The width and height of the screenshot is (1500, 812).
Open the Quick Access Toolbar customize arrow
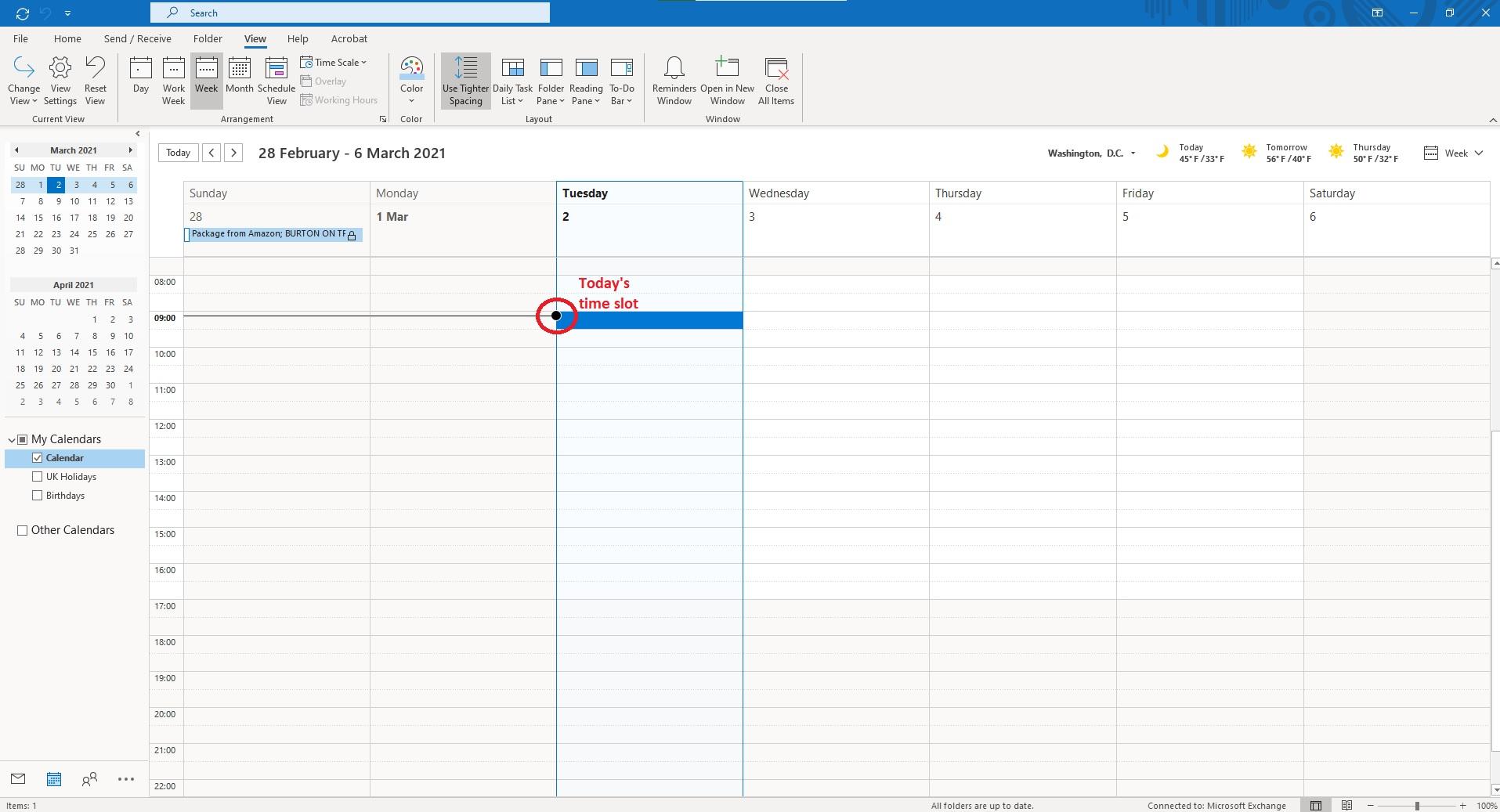(67, 13)
